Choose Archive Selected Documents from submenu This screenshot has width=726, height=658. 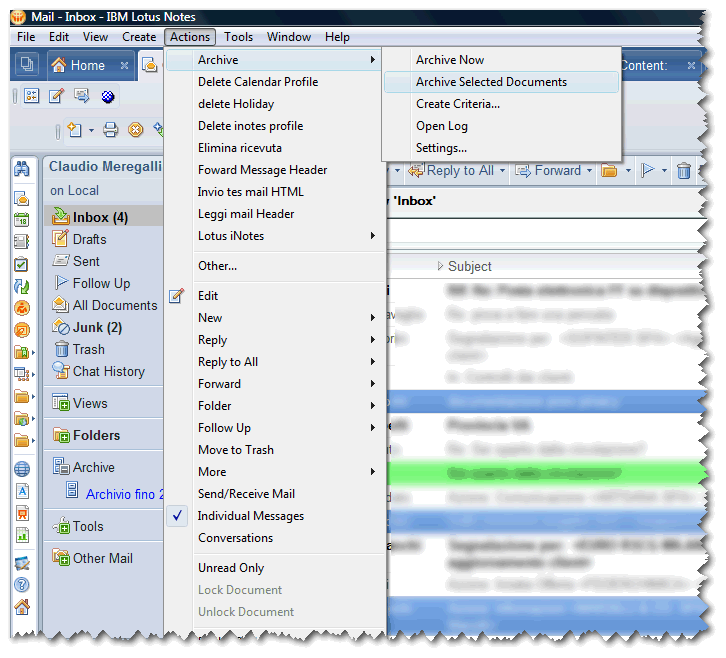501,82
